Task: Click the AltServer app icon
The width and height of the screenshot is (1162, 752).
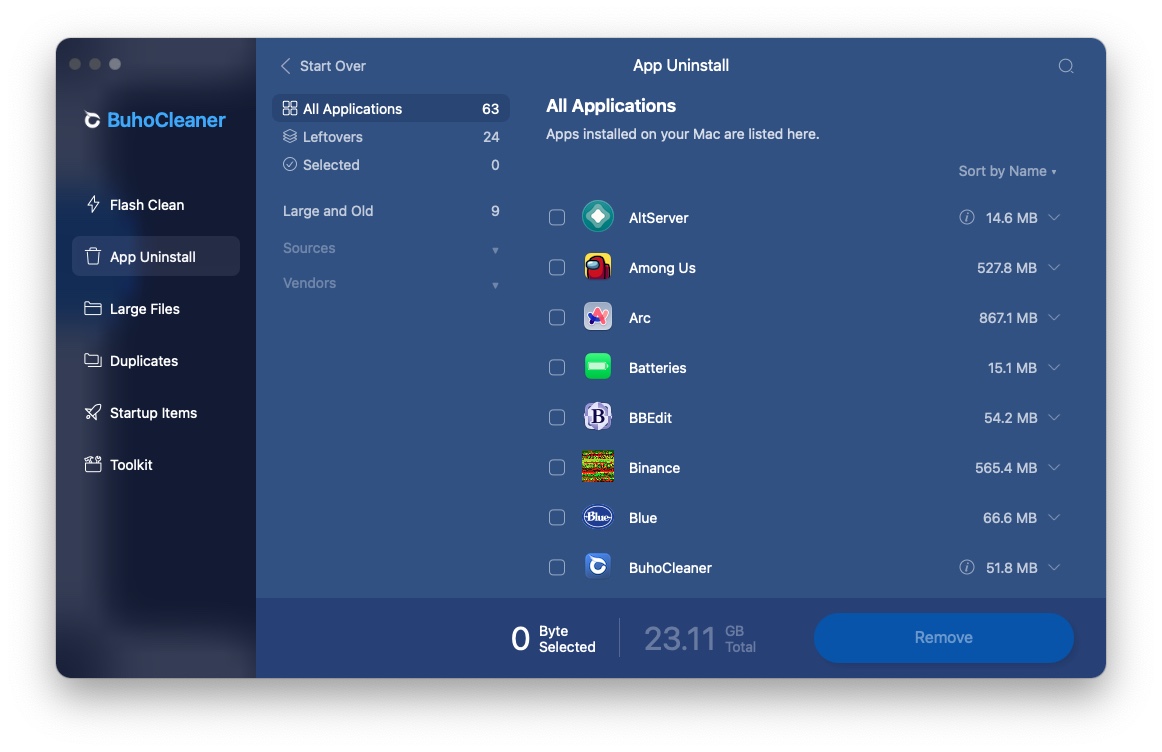Action: click(597, 217)
